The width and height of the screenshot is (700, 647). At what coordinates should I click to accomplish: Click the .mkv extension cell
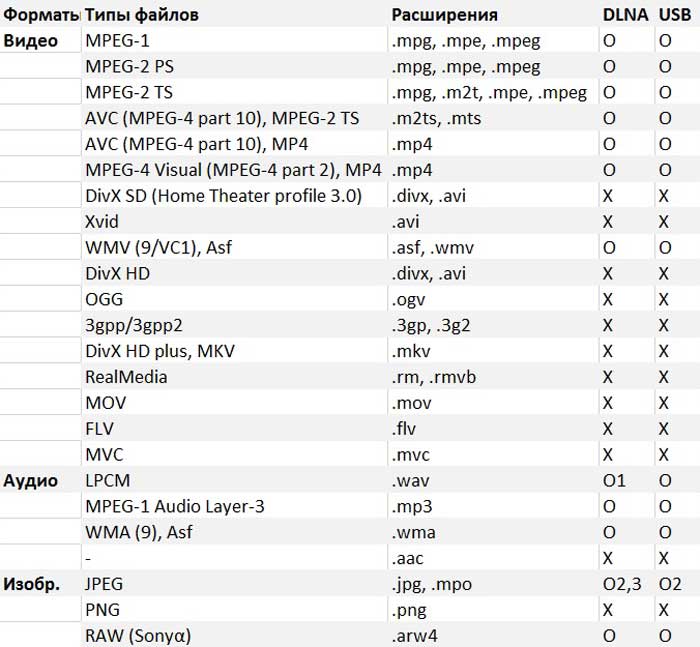click(493, 351)
